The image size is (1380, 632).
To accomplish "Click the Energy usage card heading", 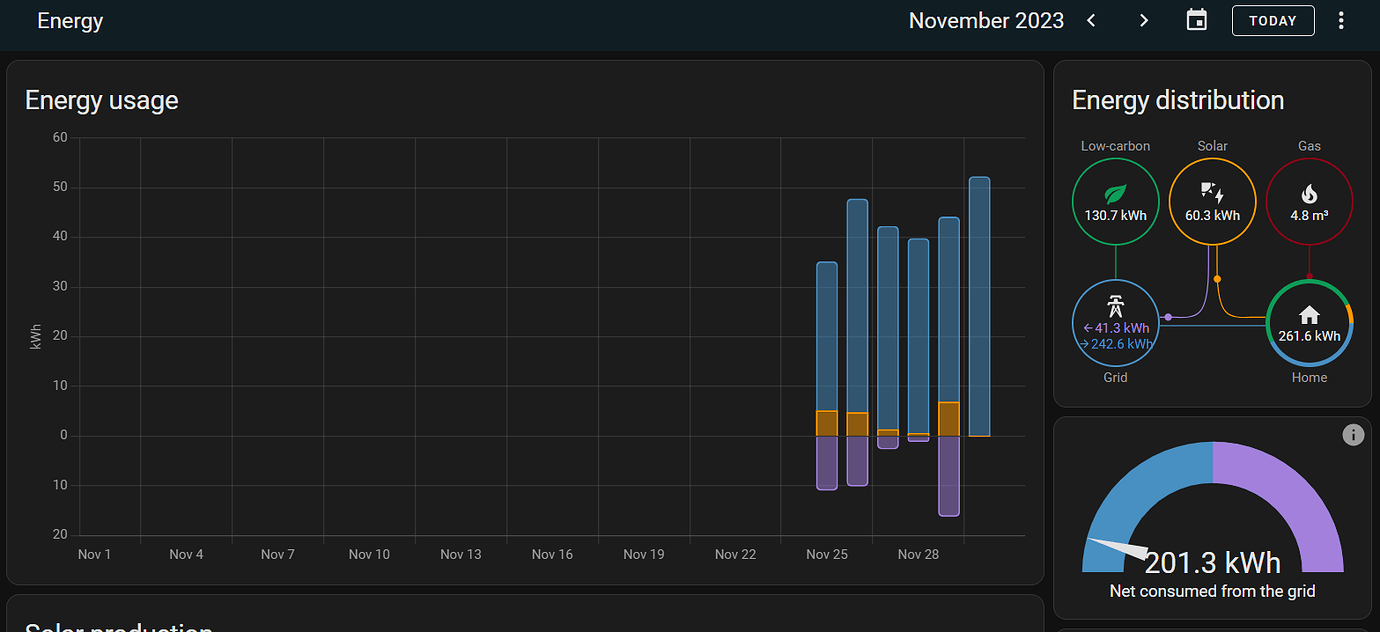I will 102,100.
